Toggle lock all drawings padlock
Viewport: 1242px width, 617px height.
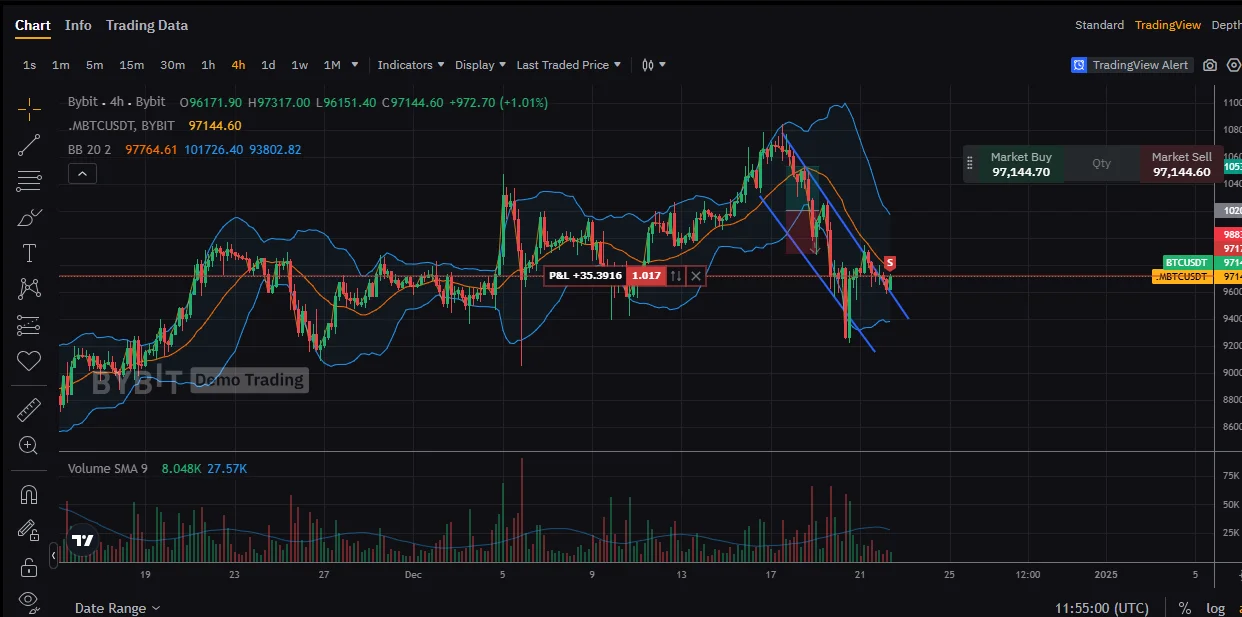(29, 567)
